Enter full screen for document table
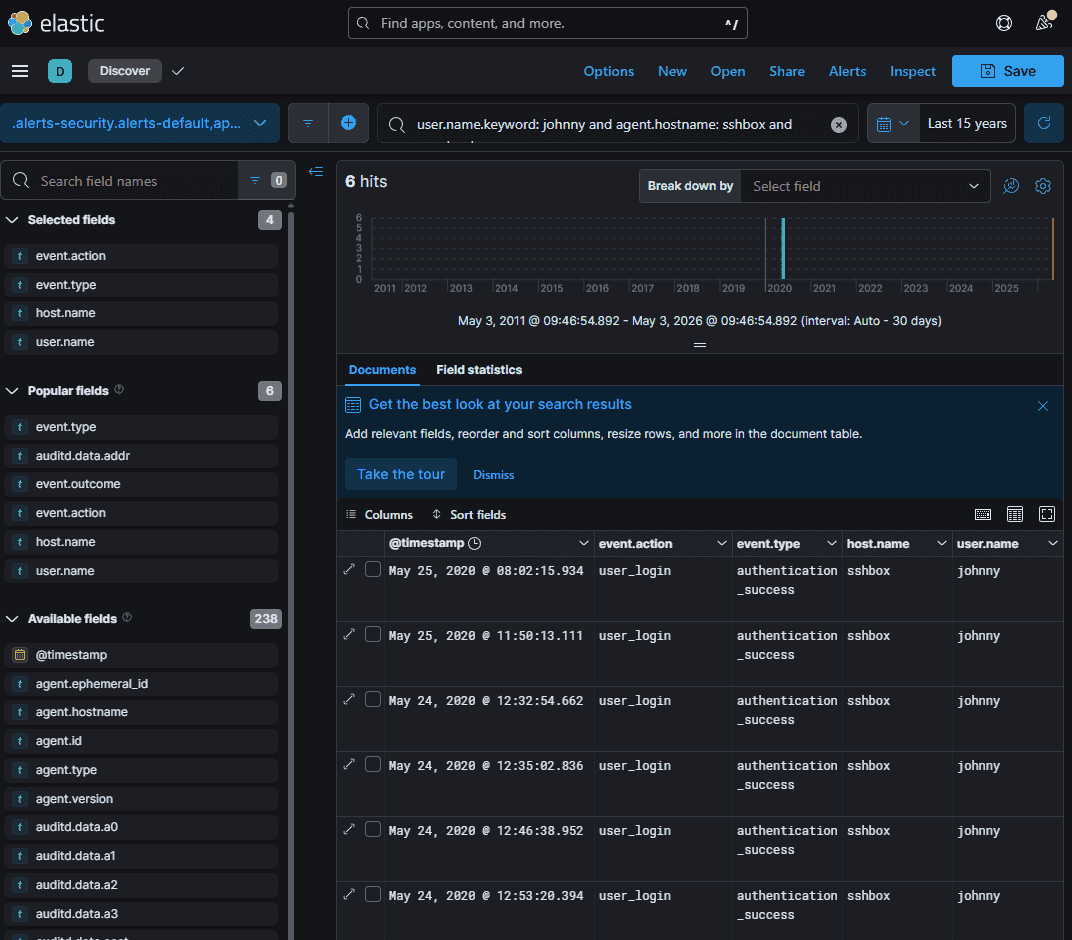 pyautogui.click(x=1046, y=514)
